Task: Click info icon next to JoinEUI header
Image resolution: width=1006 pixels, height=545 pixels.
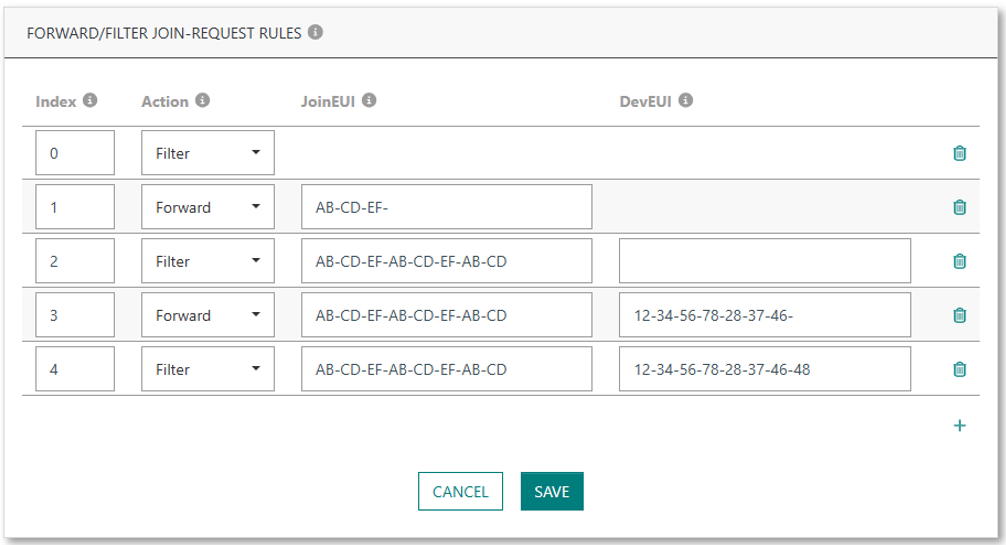Action: (369, 101)
